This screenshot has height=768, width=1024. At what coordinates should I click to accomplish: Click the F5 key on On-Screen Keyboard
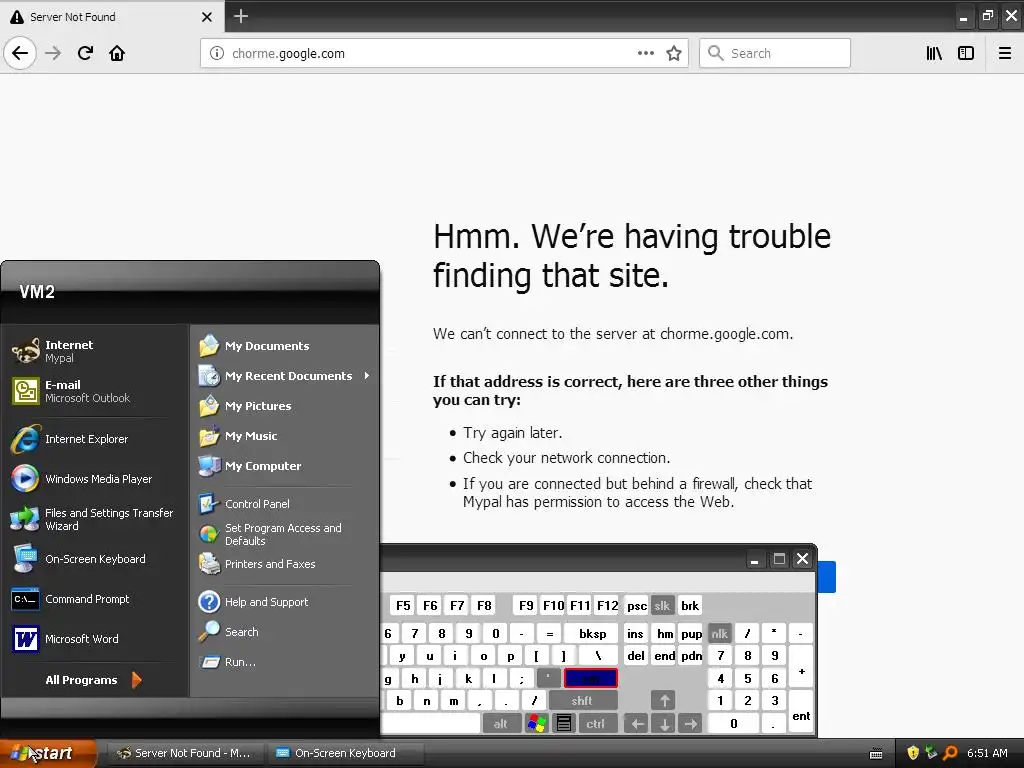(x=403, y=605)
